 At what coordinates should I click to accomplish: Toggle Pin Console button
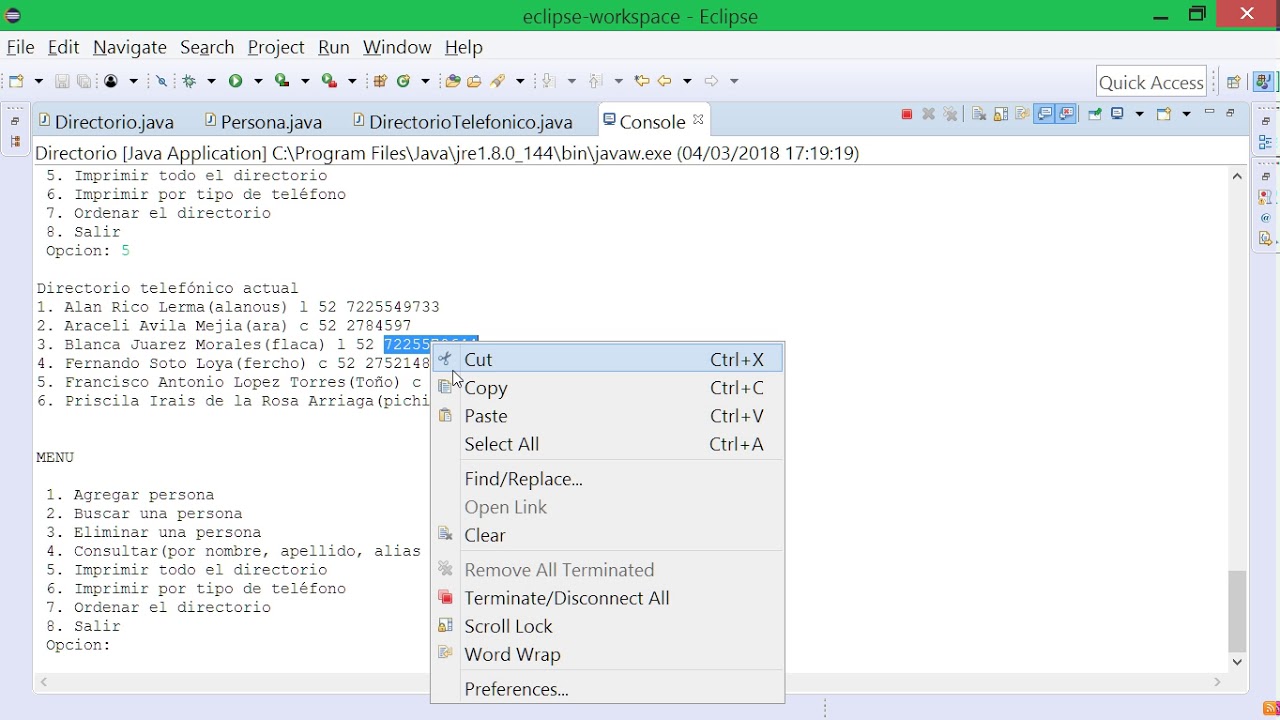point(1095,114)
